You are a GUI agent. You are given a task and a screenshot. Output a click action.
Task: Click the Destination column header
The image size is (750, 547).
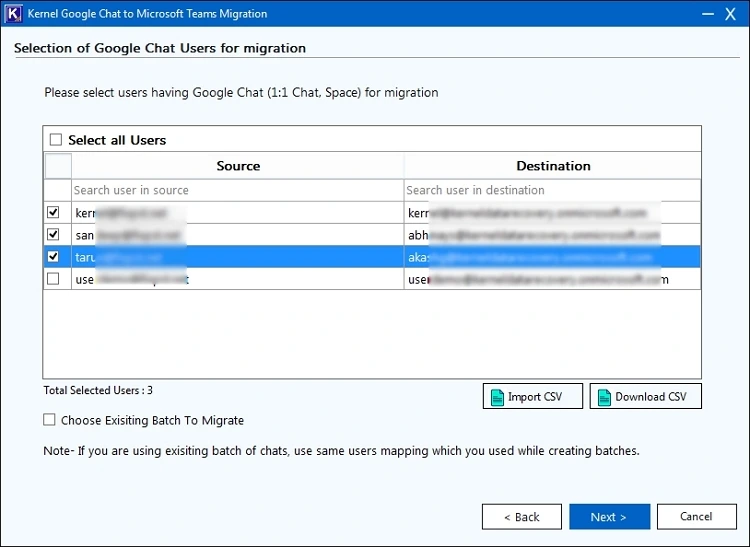tap(553, 166)
